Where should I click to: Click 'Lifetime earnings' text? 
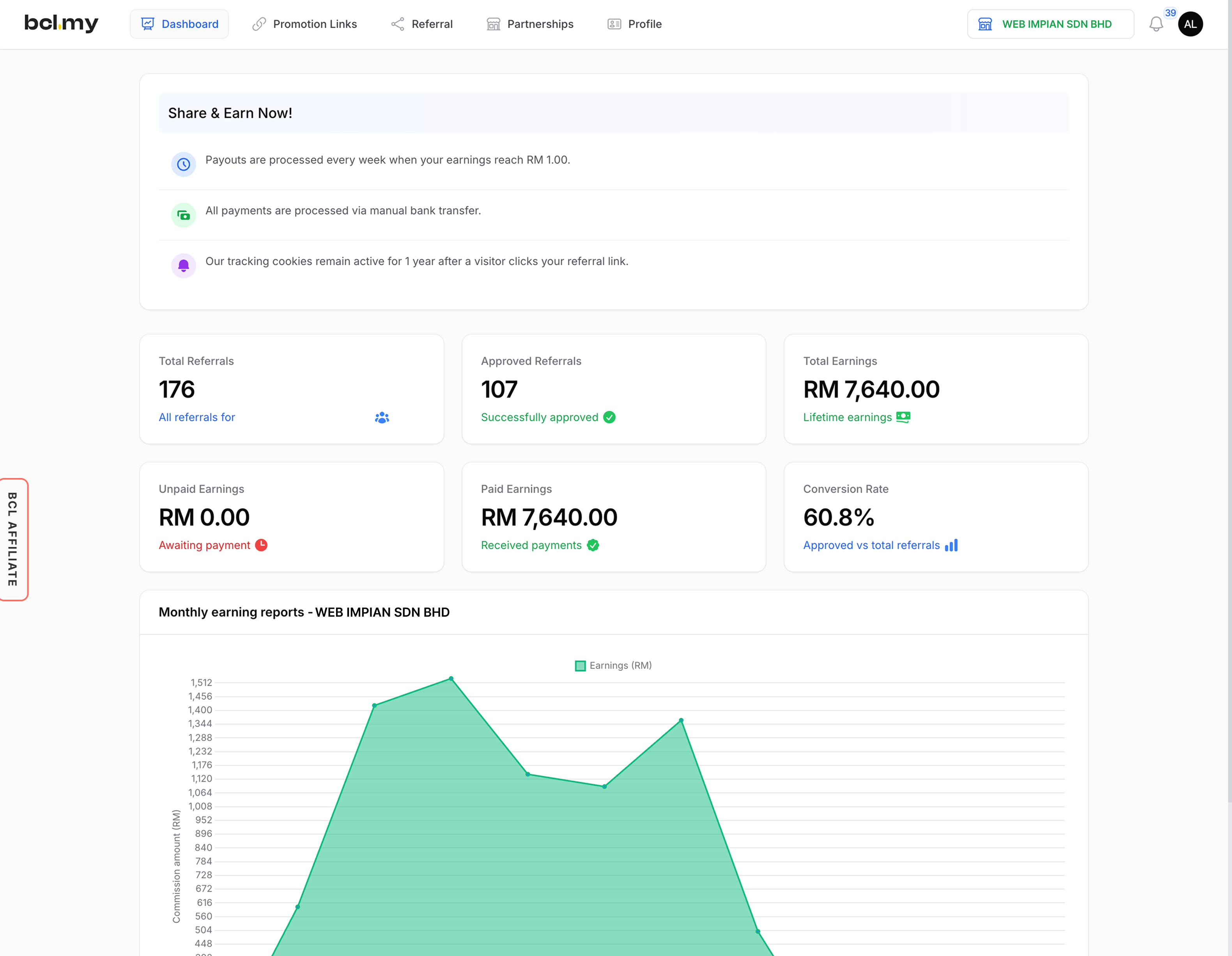pos(847,417)
